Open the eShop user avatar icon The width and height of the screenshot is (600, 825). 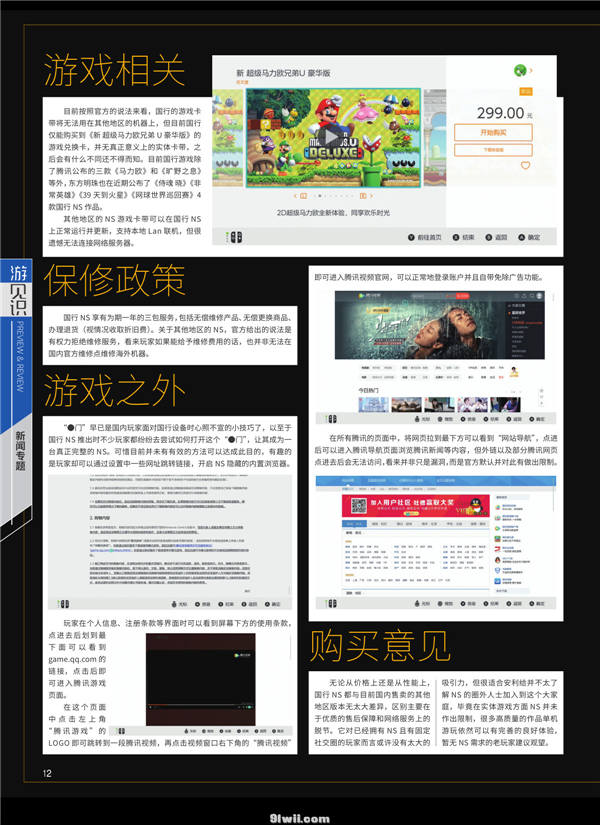(x=520, y=70)
